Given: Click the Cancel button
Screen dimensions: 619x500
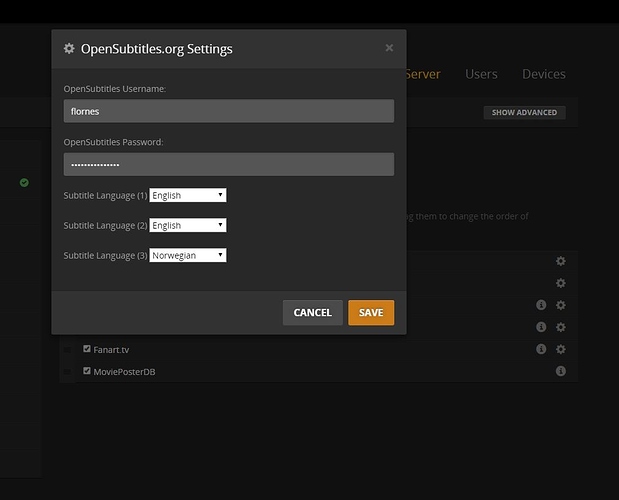Looking at the screenshot, I should click(x=313, y=313).
